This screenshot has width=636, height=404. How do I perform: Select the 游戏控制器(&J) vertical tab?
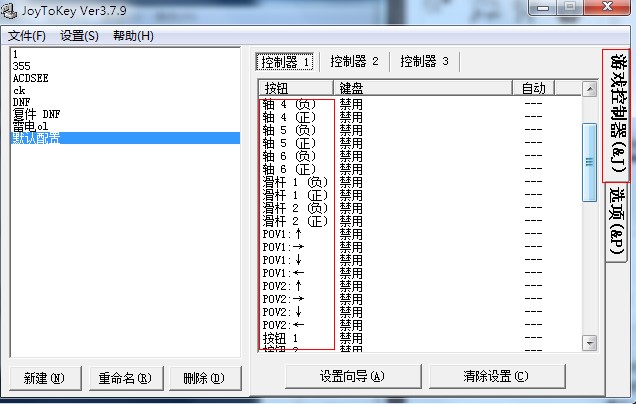[x=617, y=116]
